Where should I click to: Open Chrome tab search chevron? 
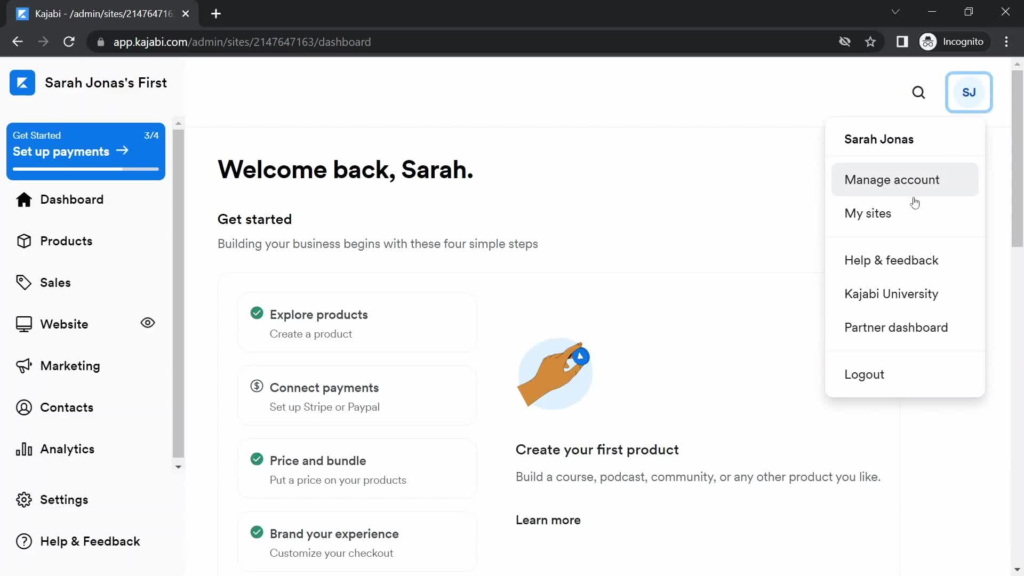pyautogui.click(x=895, y=13)
